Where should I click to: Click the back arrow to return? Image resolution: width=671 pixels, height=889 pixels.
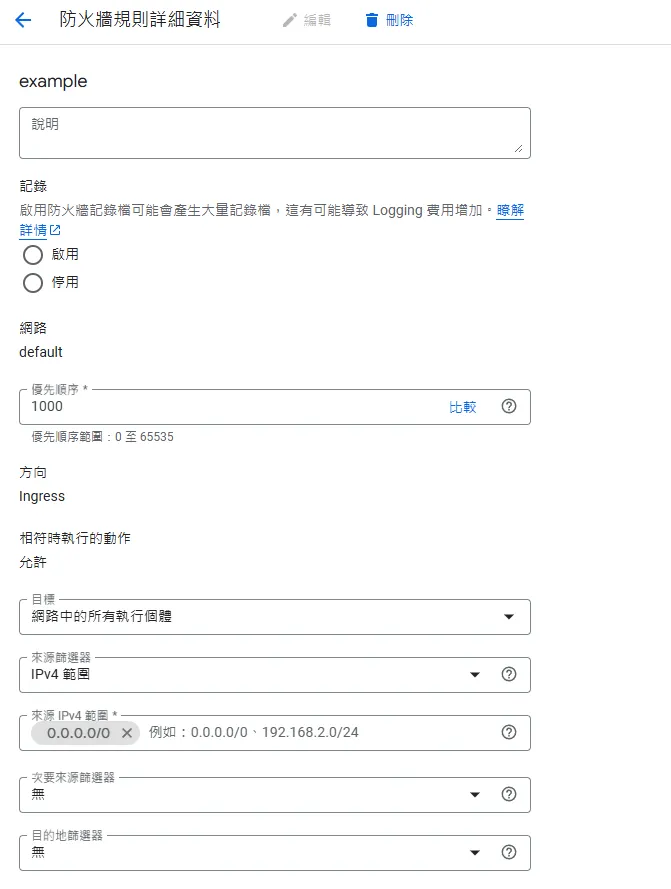(22, 19)
